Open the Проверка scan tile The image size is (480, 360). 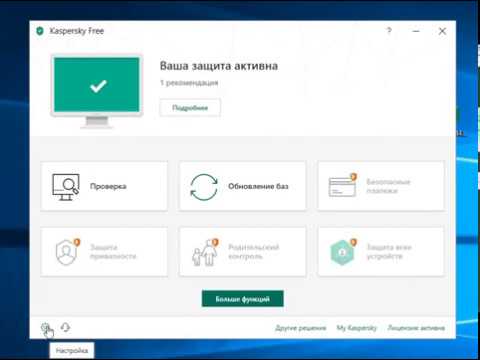104,186
